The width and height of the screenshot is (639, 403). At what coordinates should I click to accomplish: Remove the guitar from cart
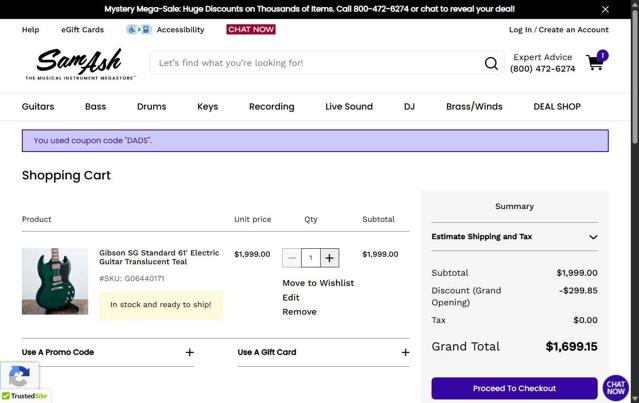click(300, 312)
